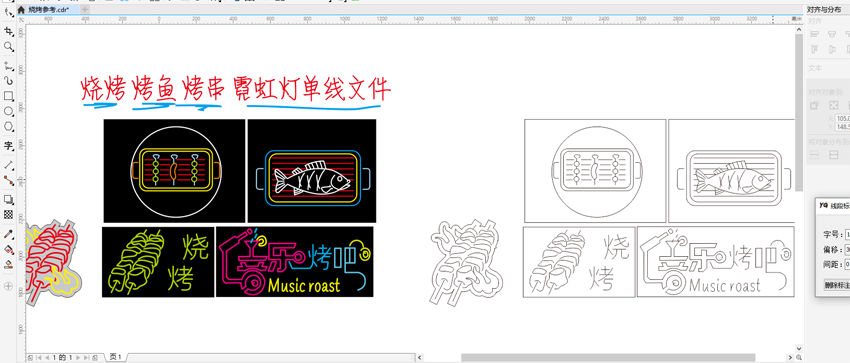Go to next page arrow
This screenshot has height=363, width=850.
tap(78, 358)
